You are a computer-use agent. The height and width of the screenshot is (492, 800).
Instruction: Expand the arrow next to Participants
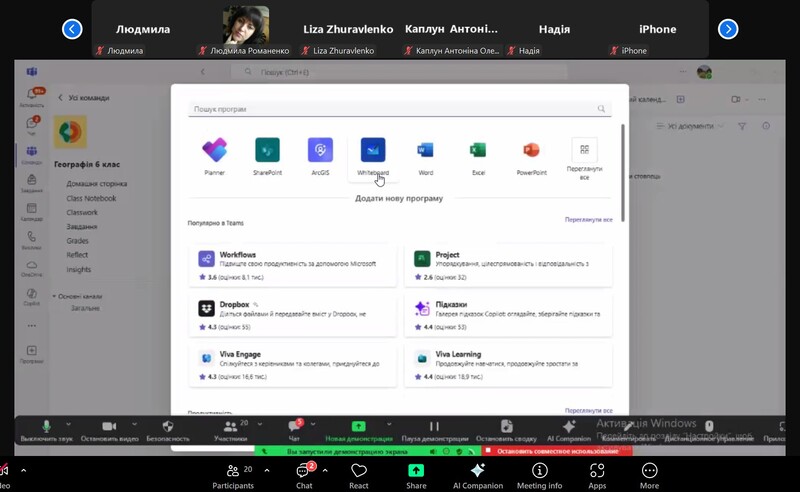(267, 470)
